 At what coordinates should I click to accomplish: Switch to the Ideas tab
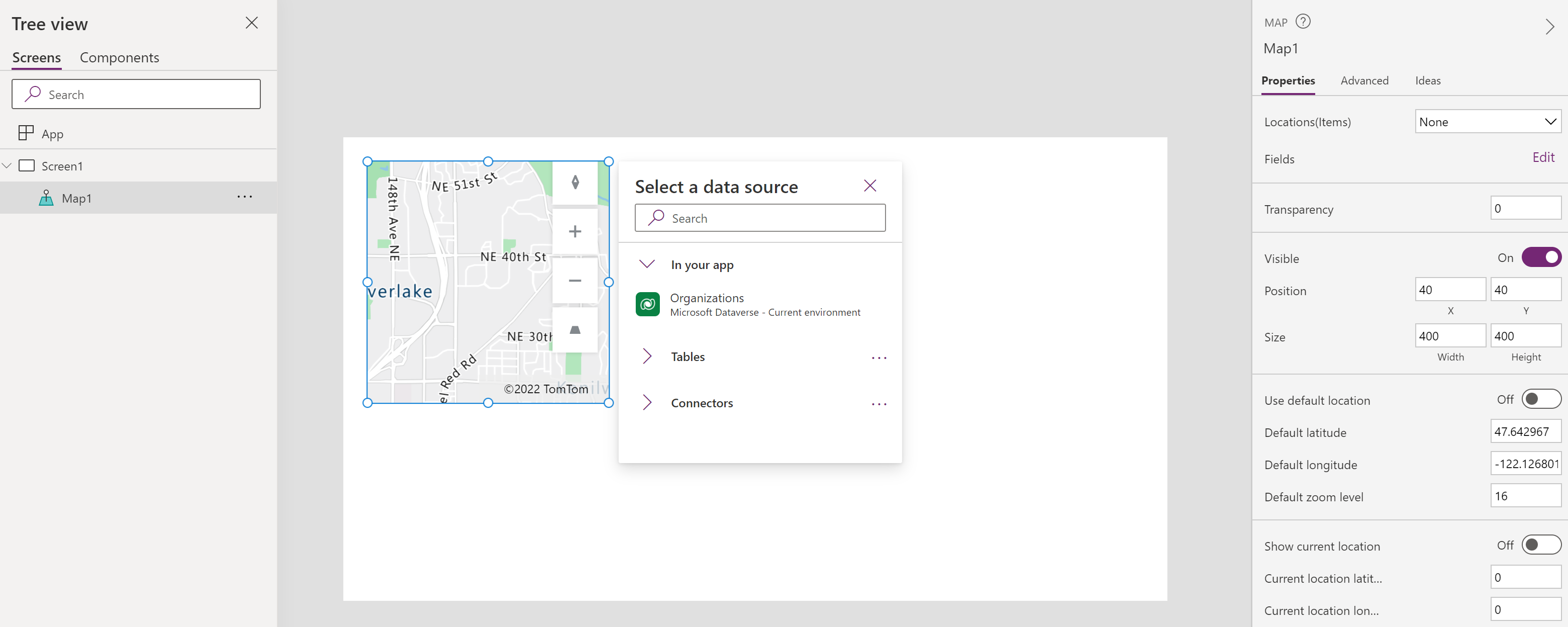1427,80
